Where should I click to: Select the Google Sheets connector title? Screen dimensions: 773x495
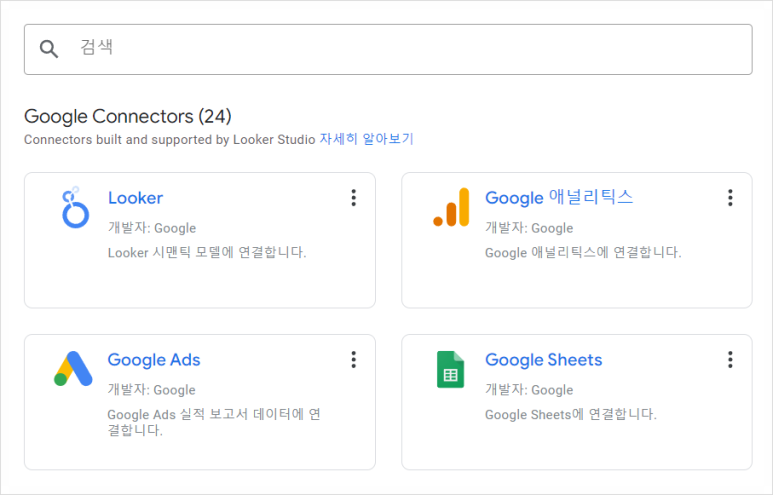(544, 360)
